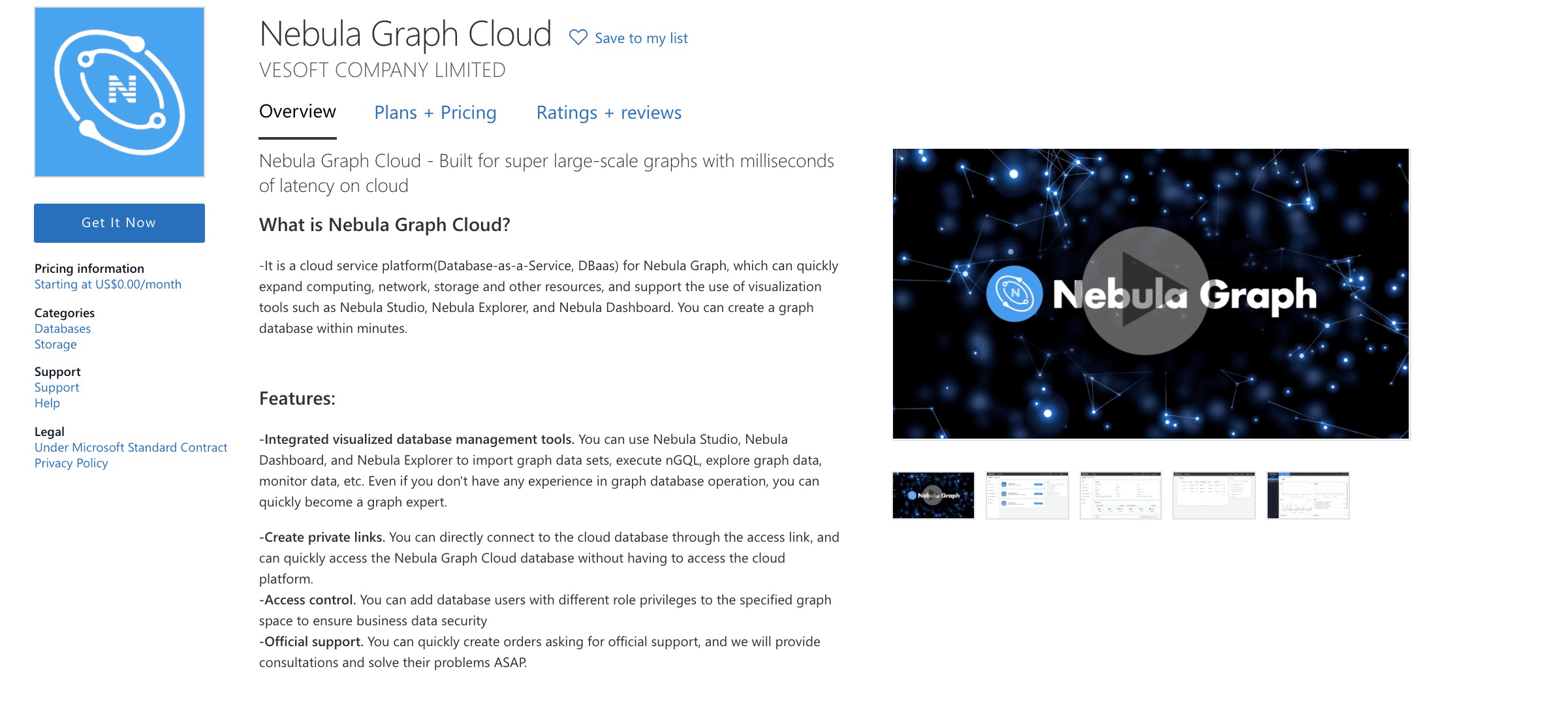
Task: Select the second product screenshot thumbnail
Action: tap(1027, 495)
